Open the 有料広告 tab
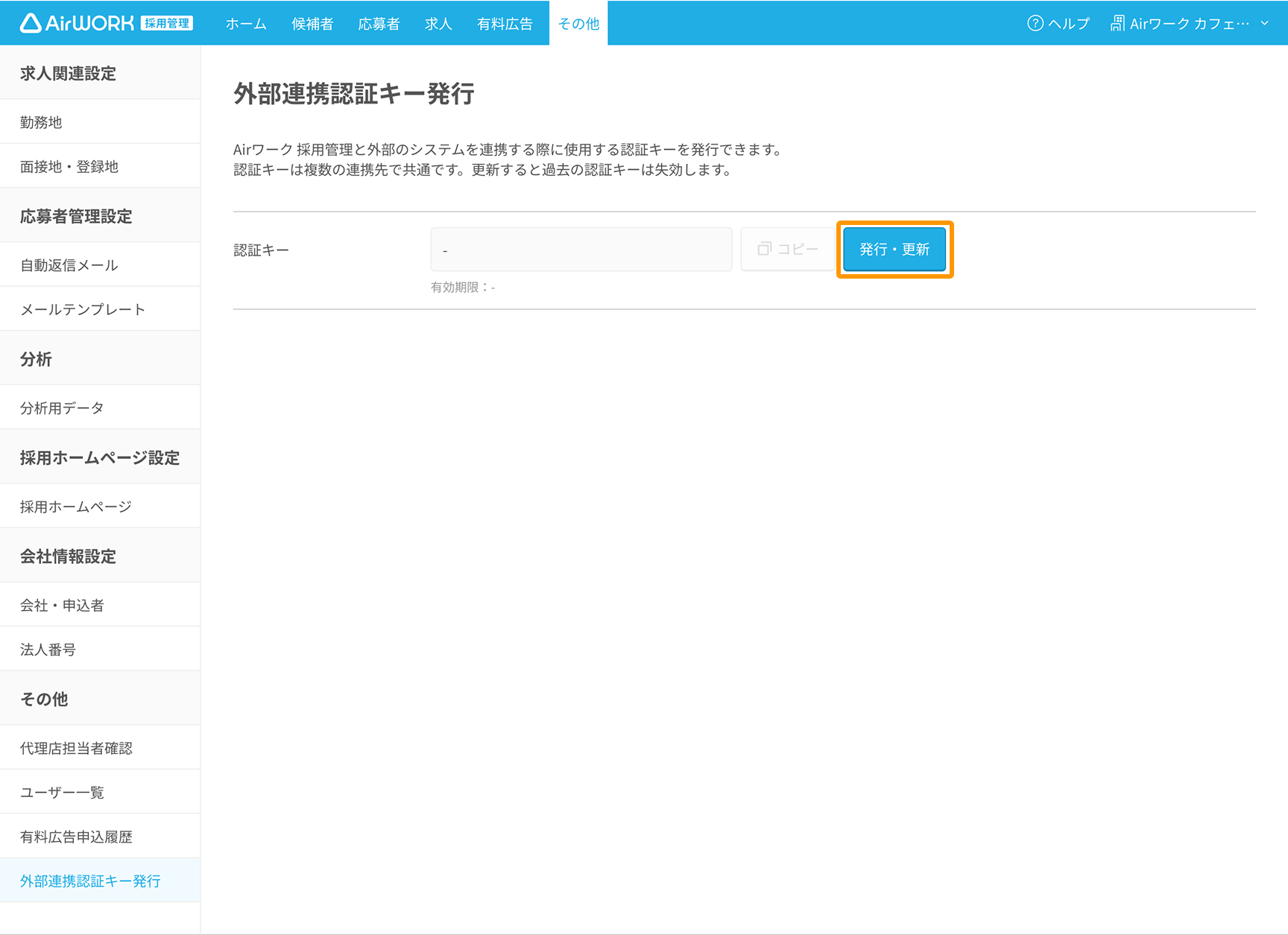The width and height of the screenshot is (1288, 935). [x=505, y=23]
